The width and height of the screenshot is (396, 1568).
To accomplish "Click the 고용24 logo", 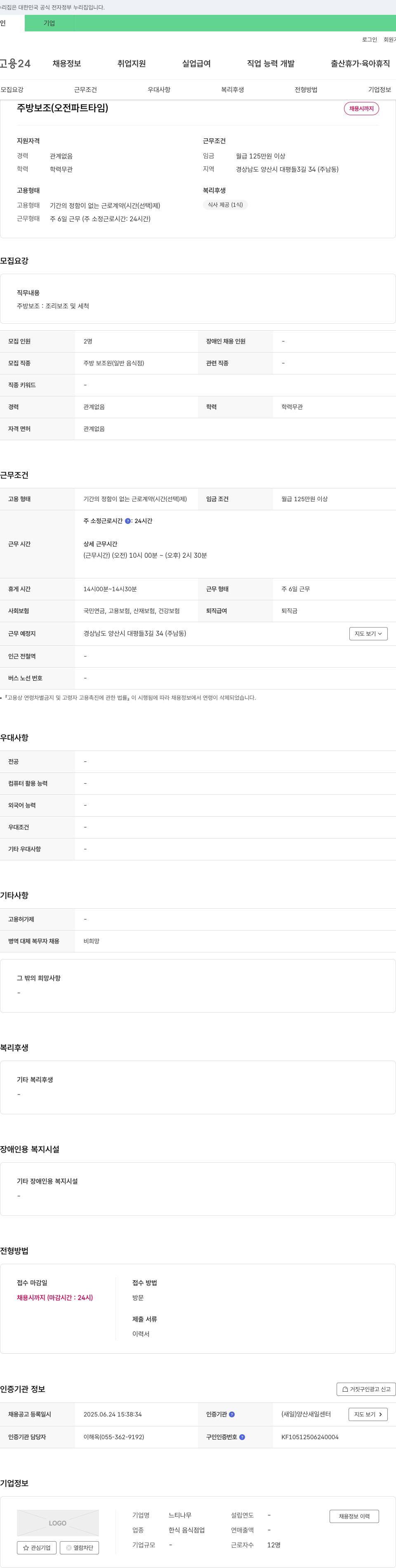I will coord(15,63).
